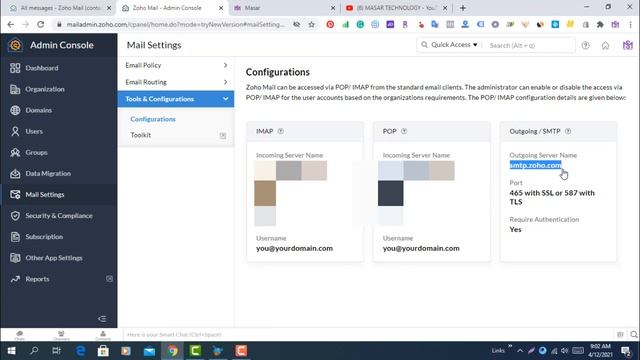Viewport: 640px width, 360px height.
Task: Click the Smart Chat input bar
Action: point(367,335)
